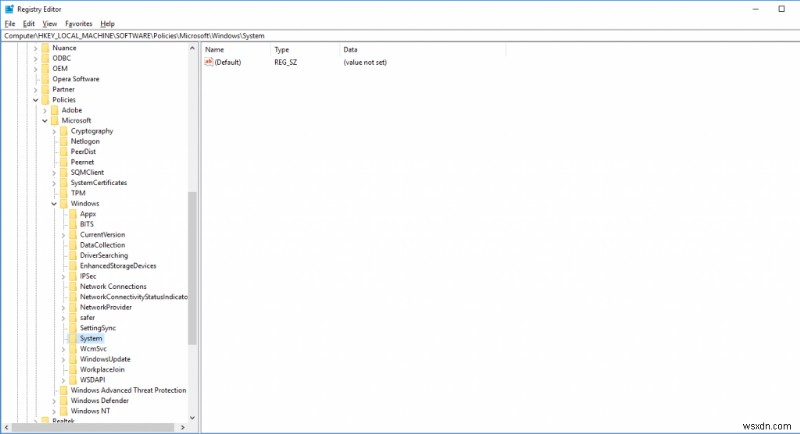Viewport: 800px width, 434px height.
Task: Select the WSDAPI key
Action: [x=92, y=379]
